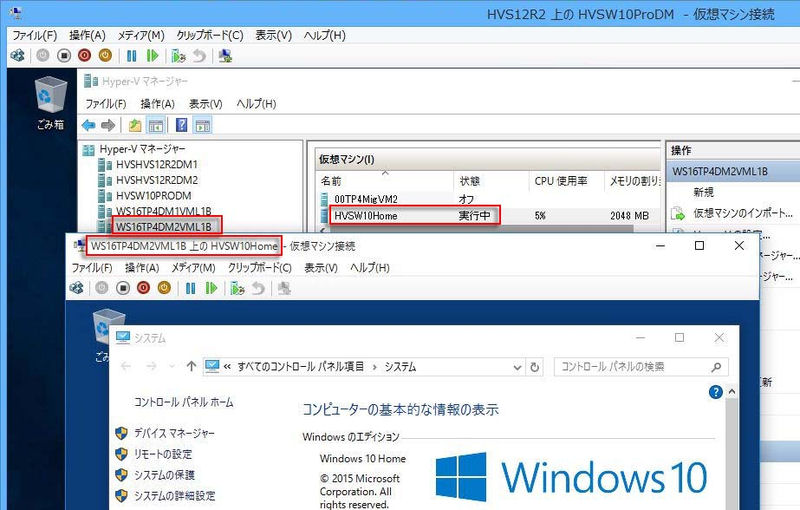Open リモートの設定 link

(163, 454)
